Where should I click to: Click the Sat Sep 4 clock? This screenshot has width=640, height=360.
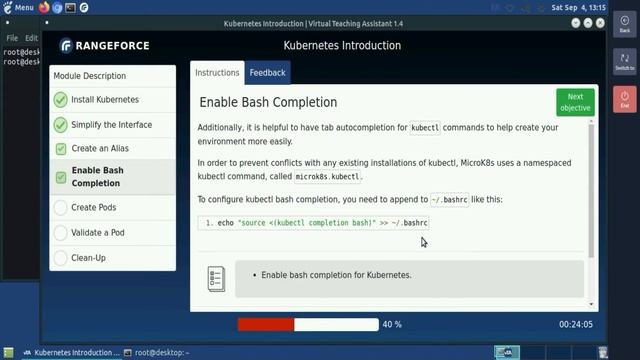tap(578, 7)
